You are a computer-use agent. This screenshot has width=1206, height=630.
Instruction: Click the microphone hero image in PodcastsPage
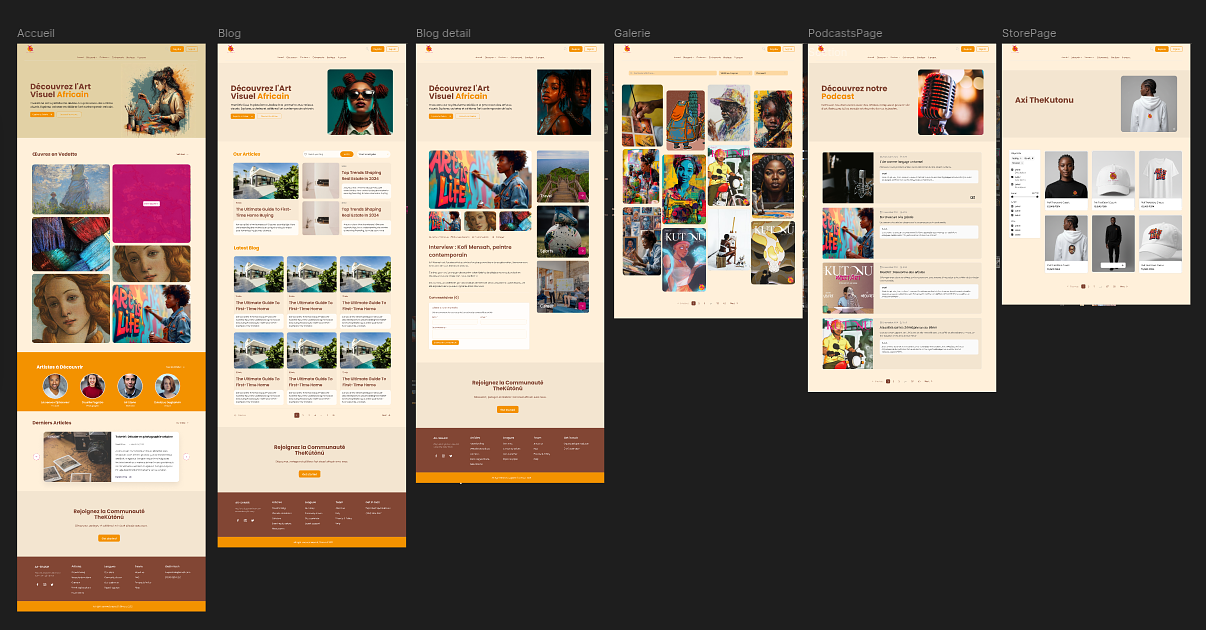tap(950, 102)
